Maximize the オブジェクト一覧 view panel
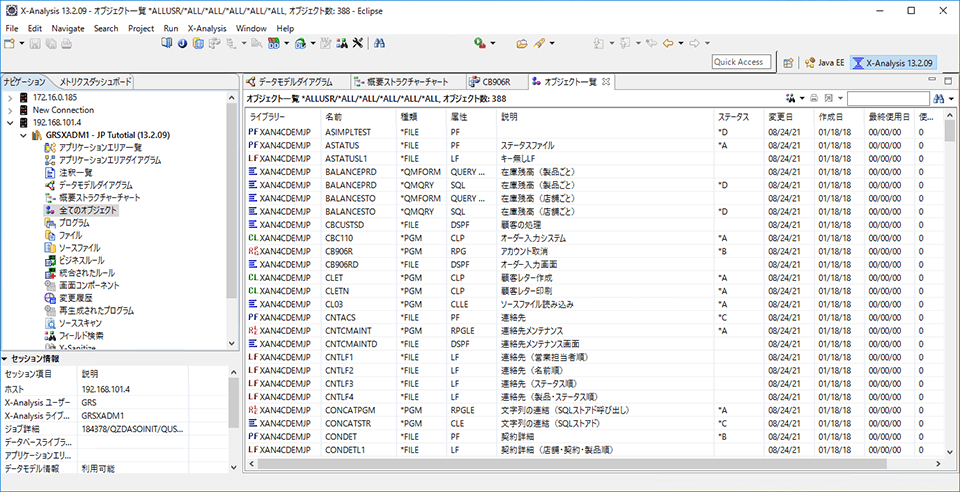This screenshot has width=960, height=492. 947,80
